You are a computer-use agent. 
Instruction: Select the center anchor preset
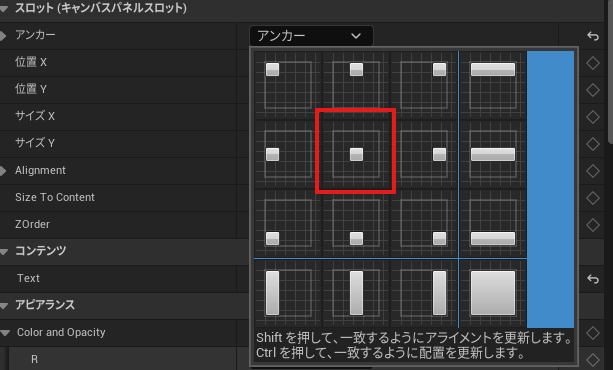[x=356, y=154]
